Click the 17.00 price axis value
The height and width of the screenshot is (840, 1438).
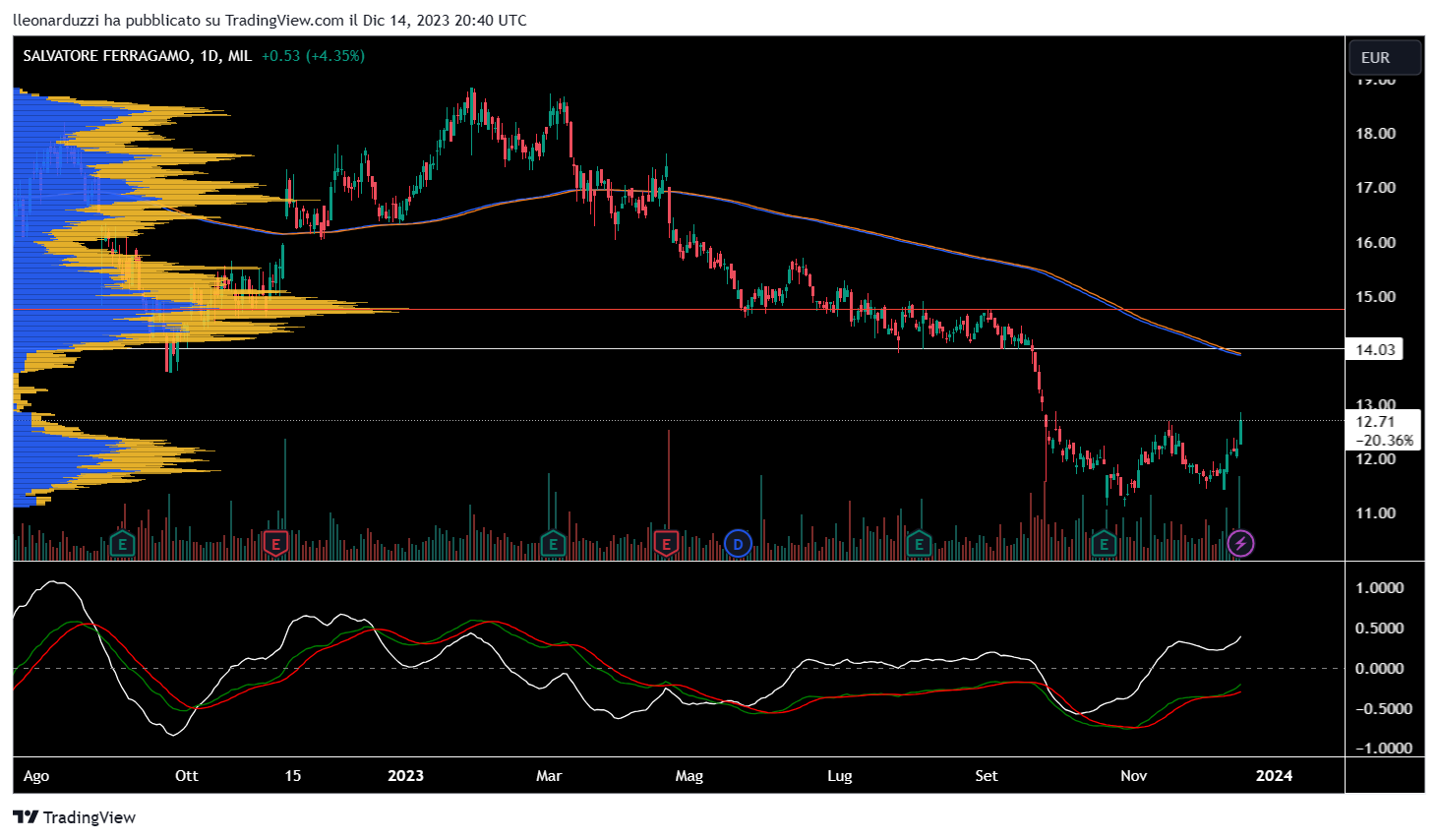click(1375, 188)
